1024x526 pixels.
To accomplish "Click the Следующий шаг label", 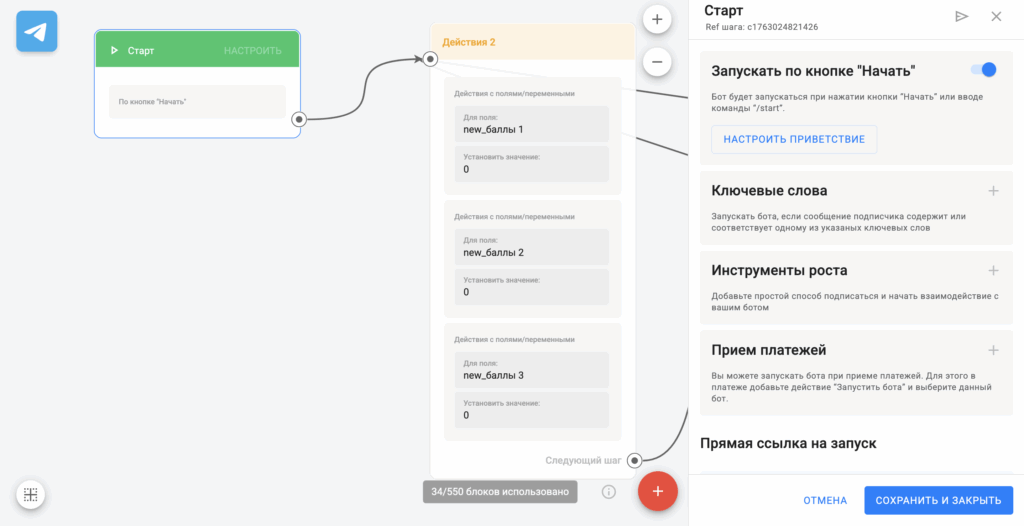I will tap(583, 461).
